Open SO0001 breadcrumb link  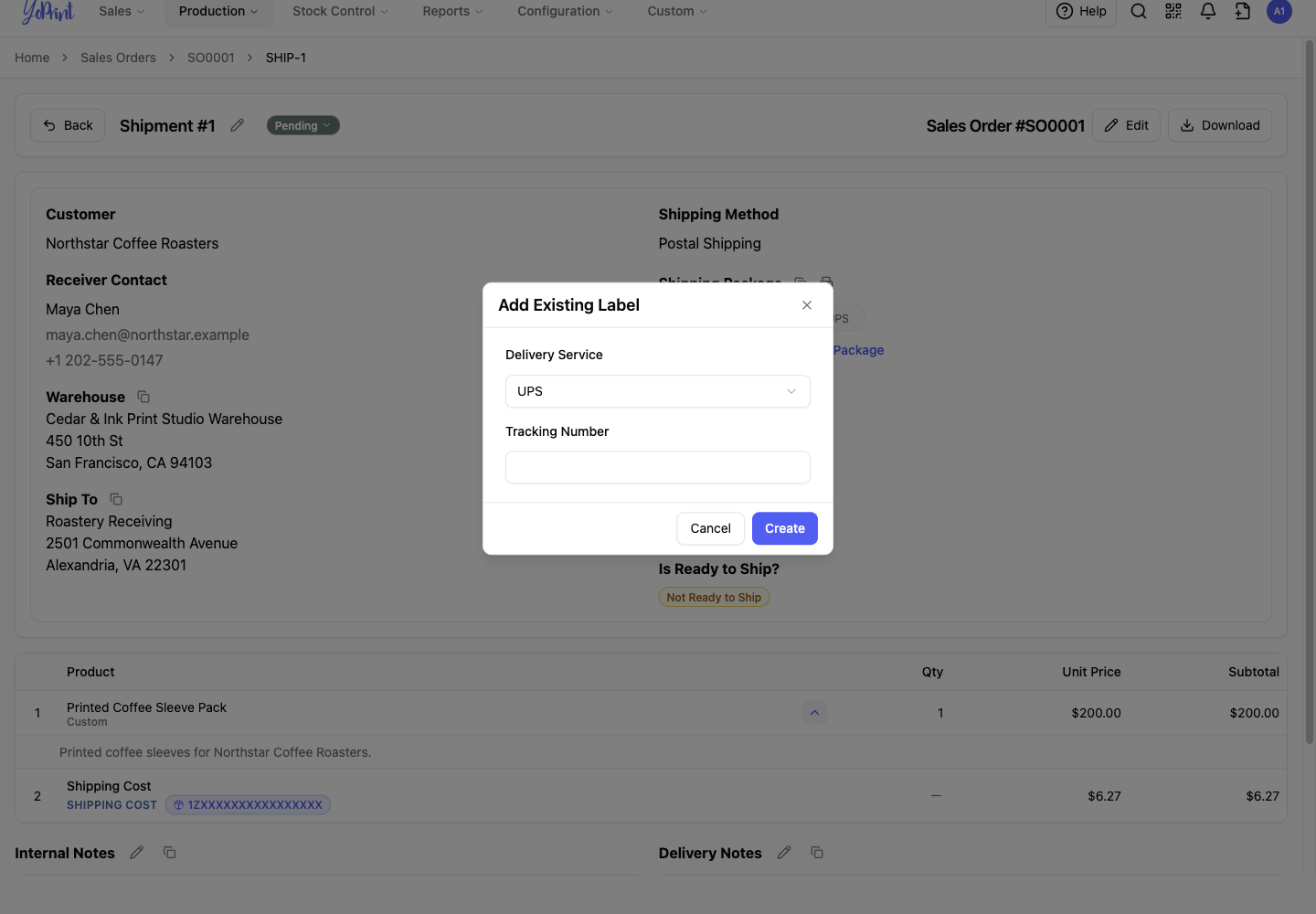(211, 58)
